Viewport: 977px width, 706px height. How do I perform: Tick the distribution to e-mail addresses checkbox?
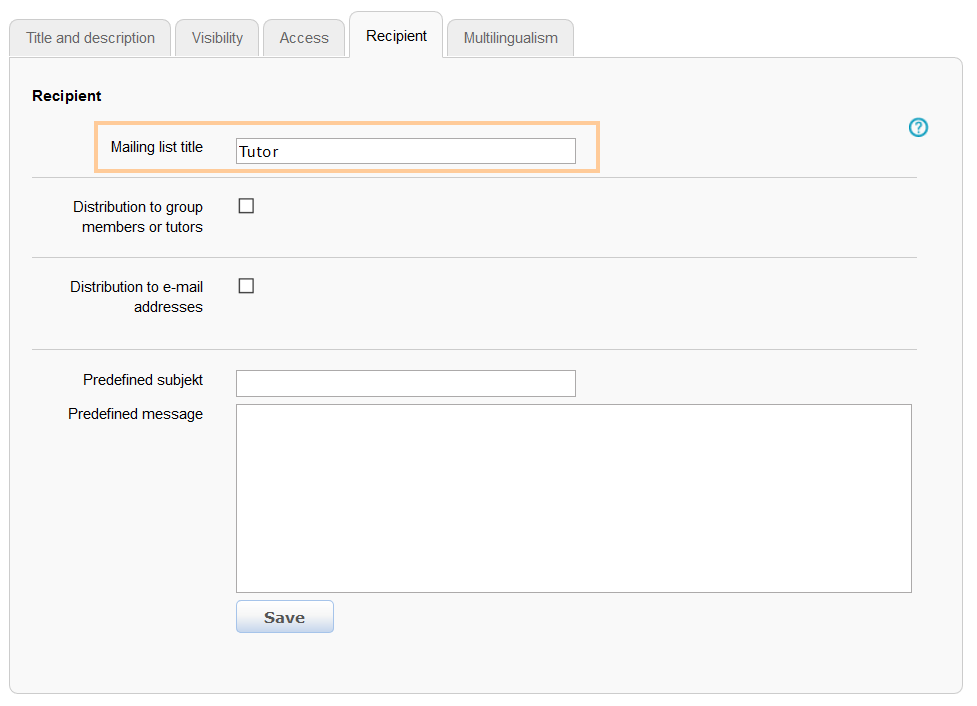tap(246, 286)
